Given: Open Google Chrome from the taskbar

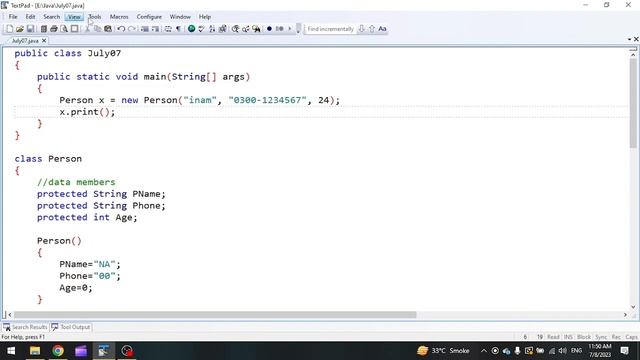Looking at the screenshot, I should coord(58,351).
